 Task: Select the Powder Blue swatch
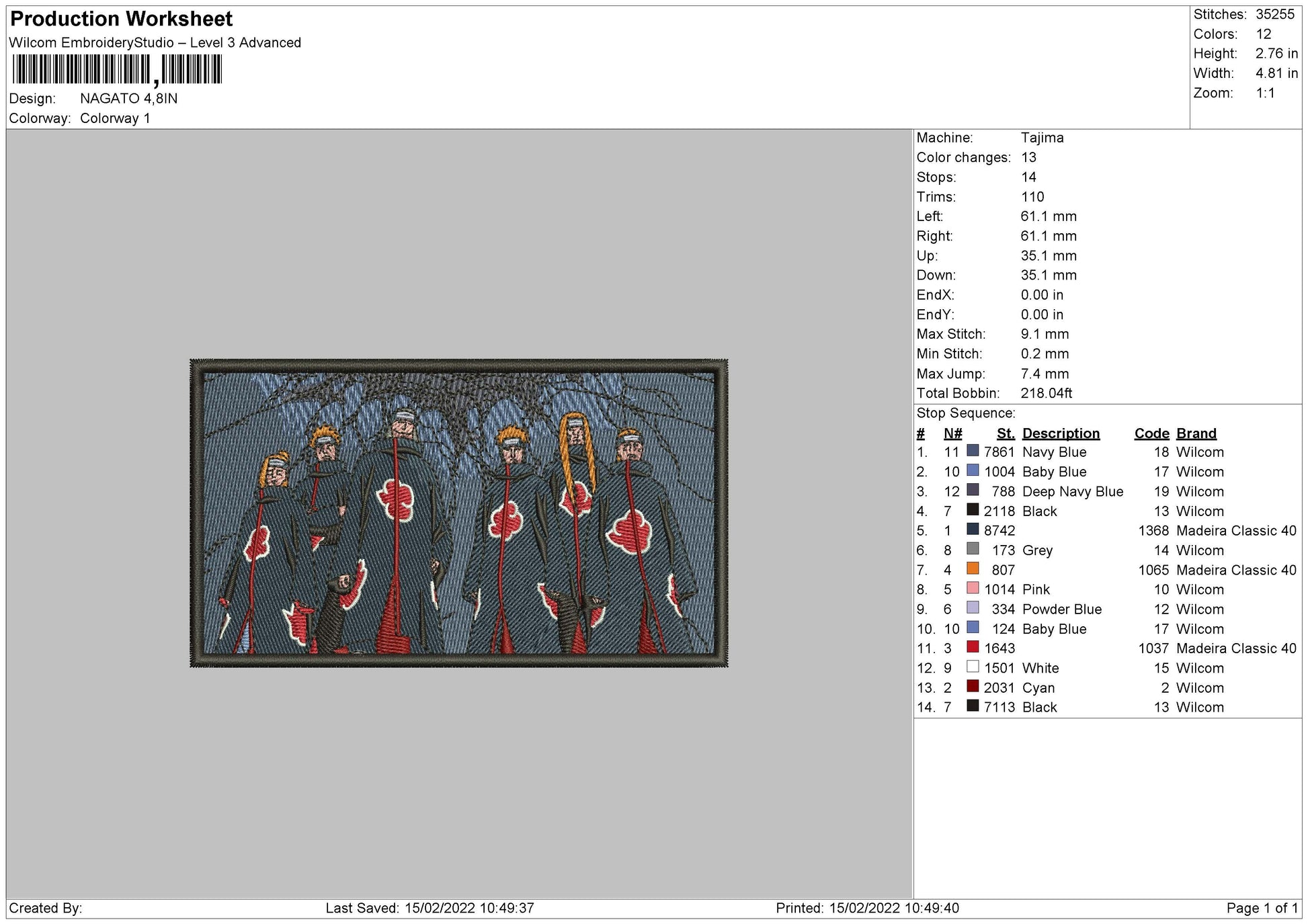[x=973, y=607]
